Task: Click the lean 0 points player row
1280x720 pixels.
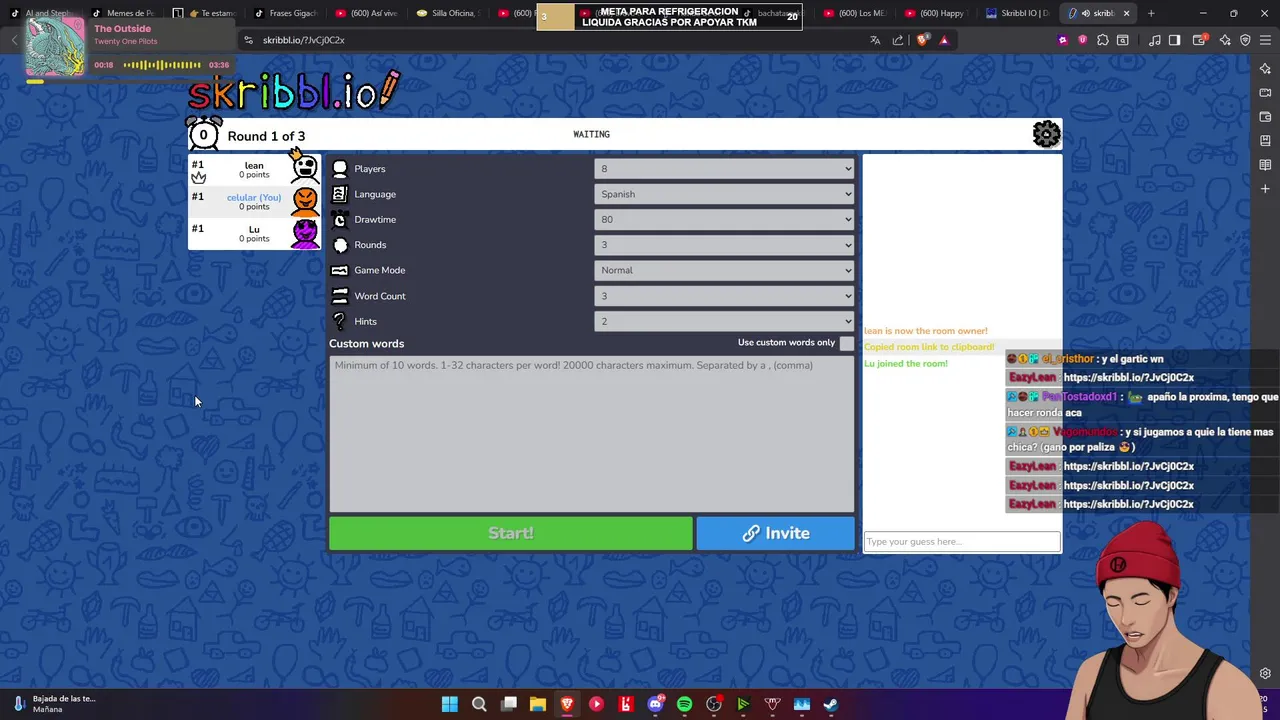Action: coord(254,170)
